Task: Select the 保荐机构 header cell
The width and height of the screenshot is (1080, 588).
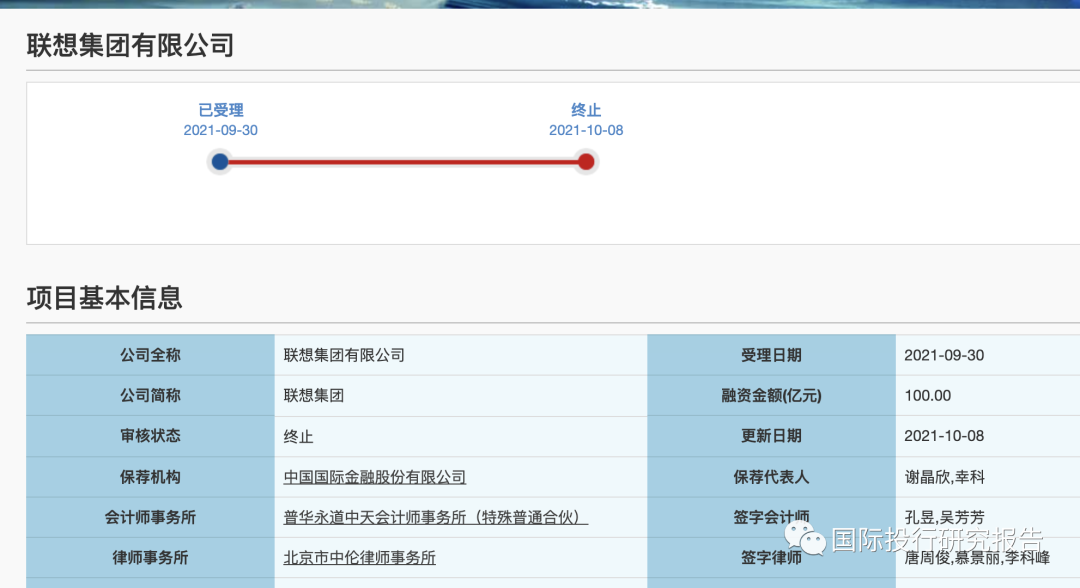Action: 150,477
